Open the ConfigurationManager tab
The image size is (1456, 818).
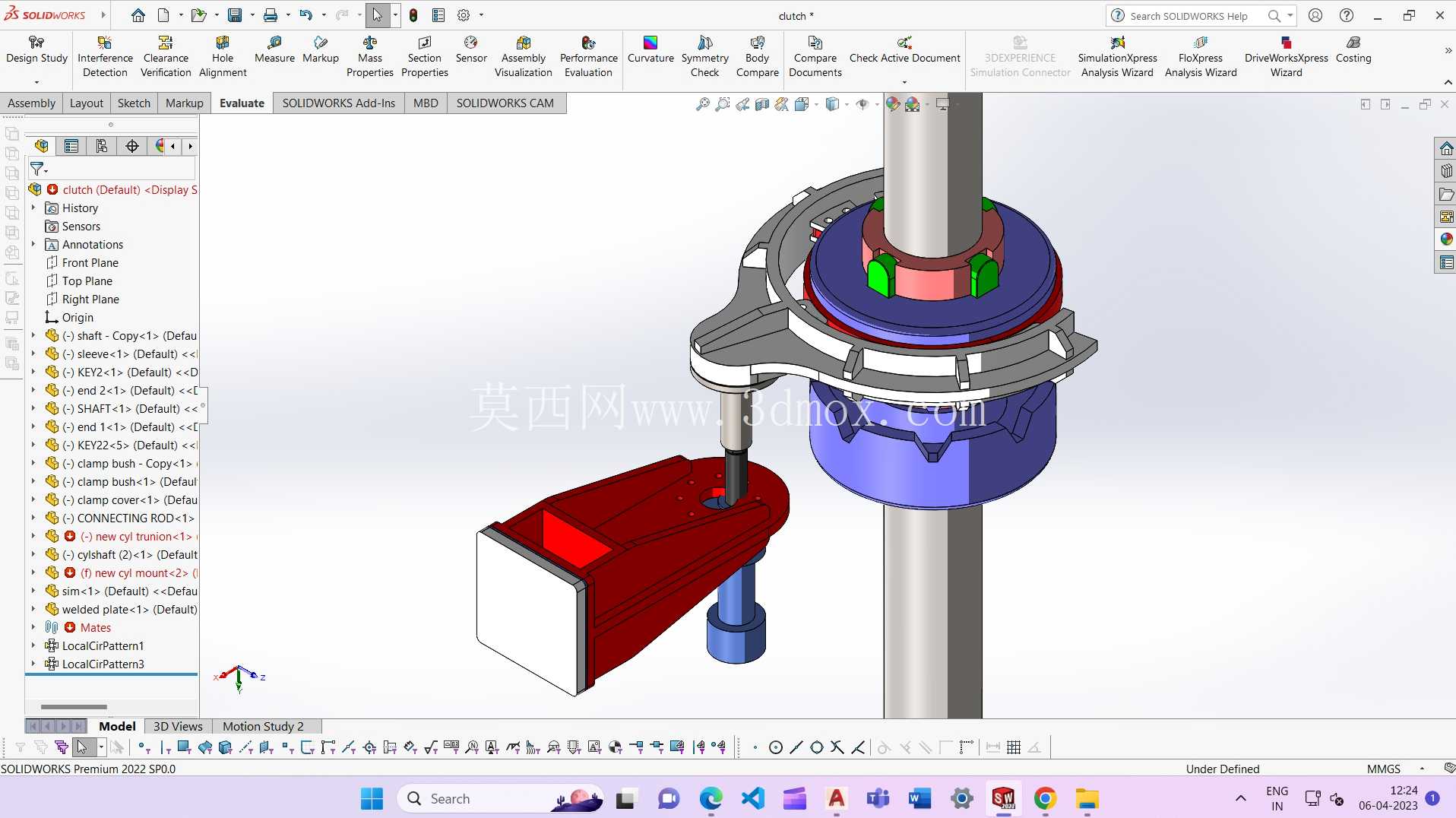coord(101,146)
